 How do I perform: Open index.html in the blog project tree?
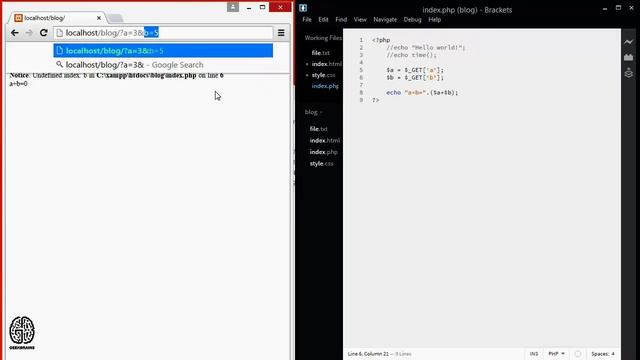324,140
